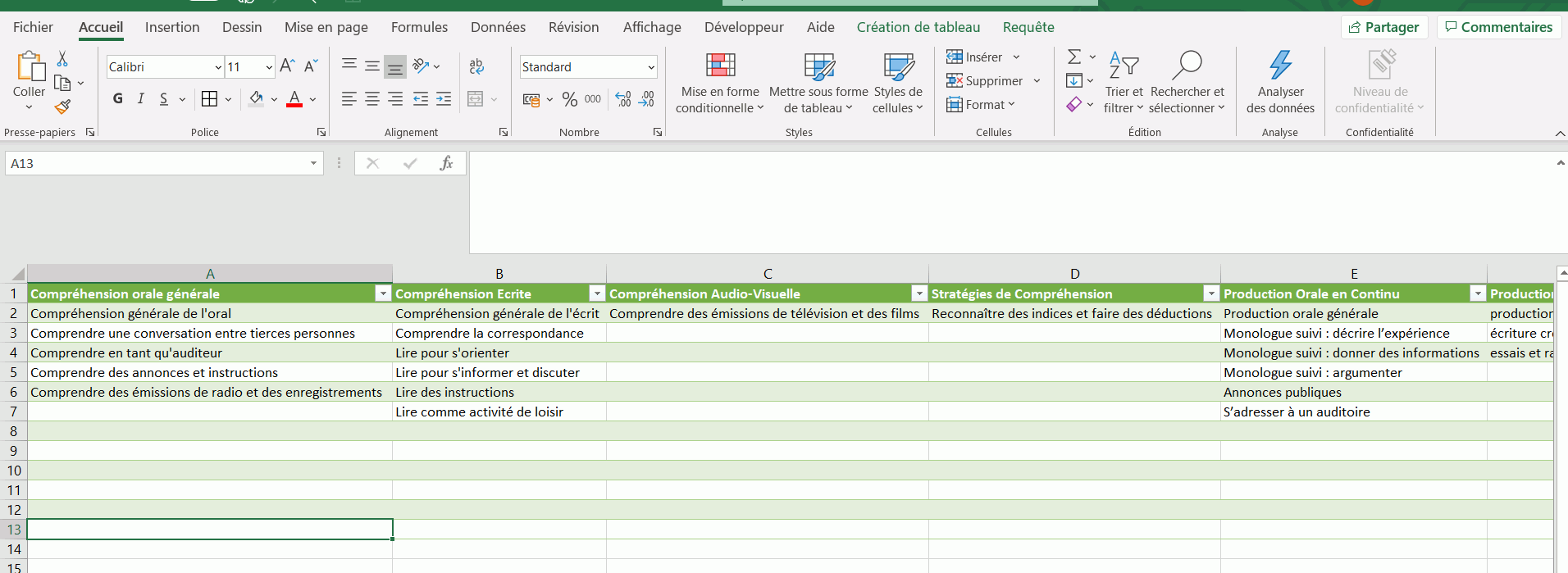Open the Création de tableau tab
The height and width of the screenshot is (573, 1568).
coord(918,27)
